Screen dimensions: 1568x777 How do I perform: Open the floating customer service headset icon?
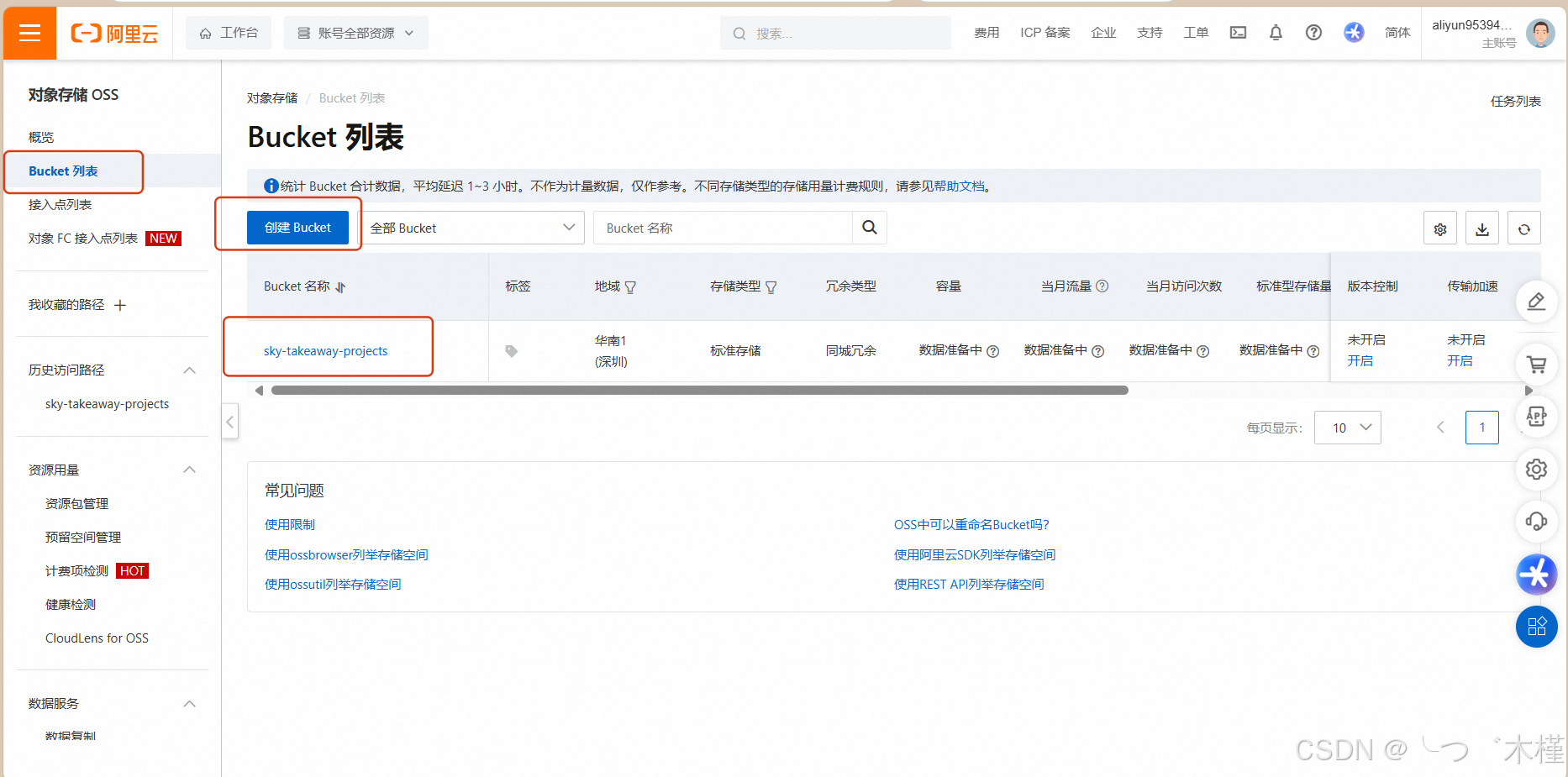1537,522
